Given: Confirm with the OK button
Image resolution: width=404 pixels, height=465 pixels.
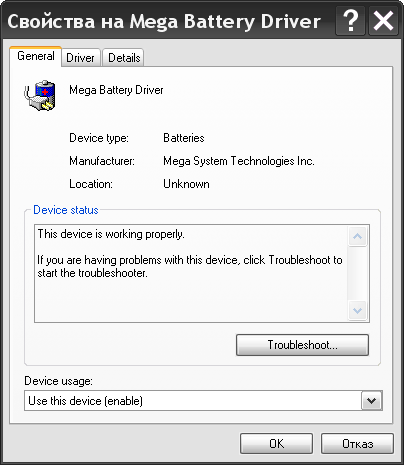Looking at the screenshot, I should pyautogui.click(x=276, y=444).
